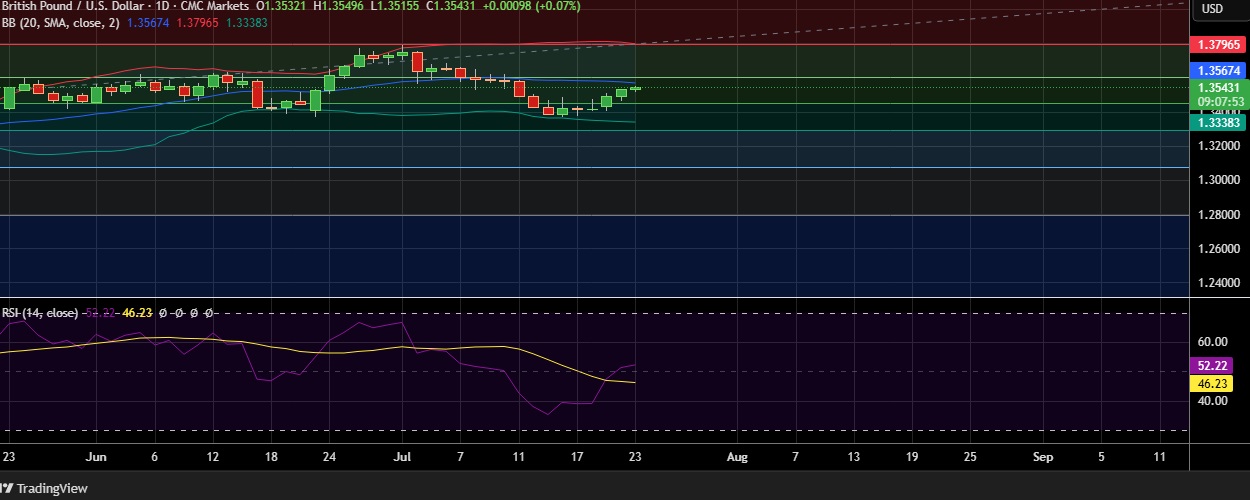
Task: Click the 1.32000 price scale value
Action: click(x=1220, y=146)
